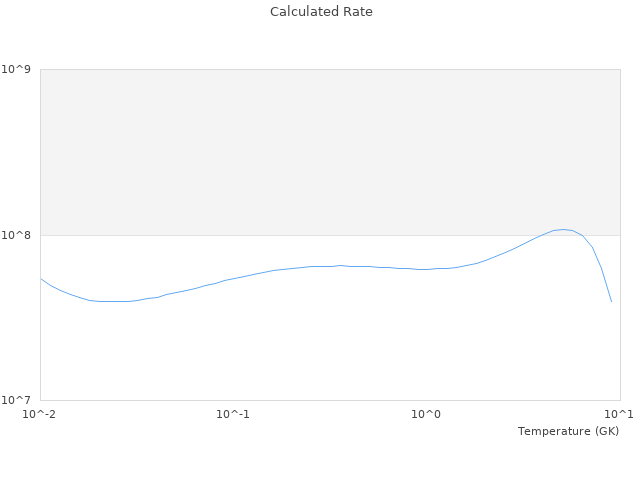Click the 10^8 y-axis tick label

click(x=17, y=235)
